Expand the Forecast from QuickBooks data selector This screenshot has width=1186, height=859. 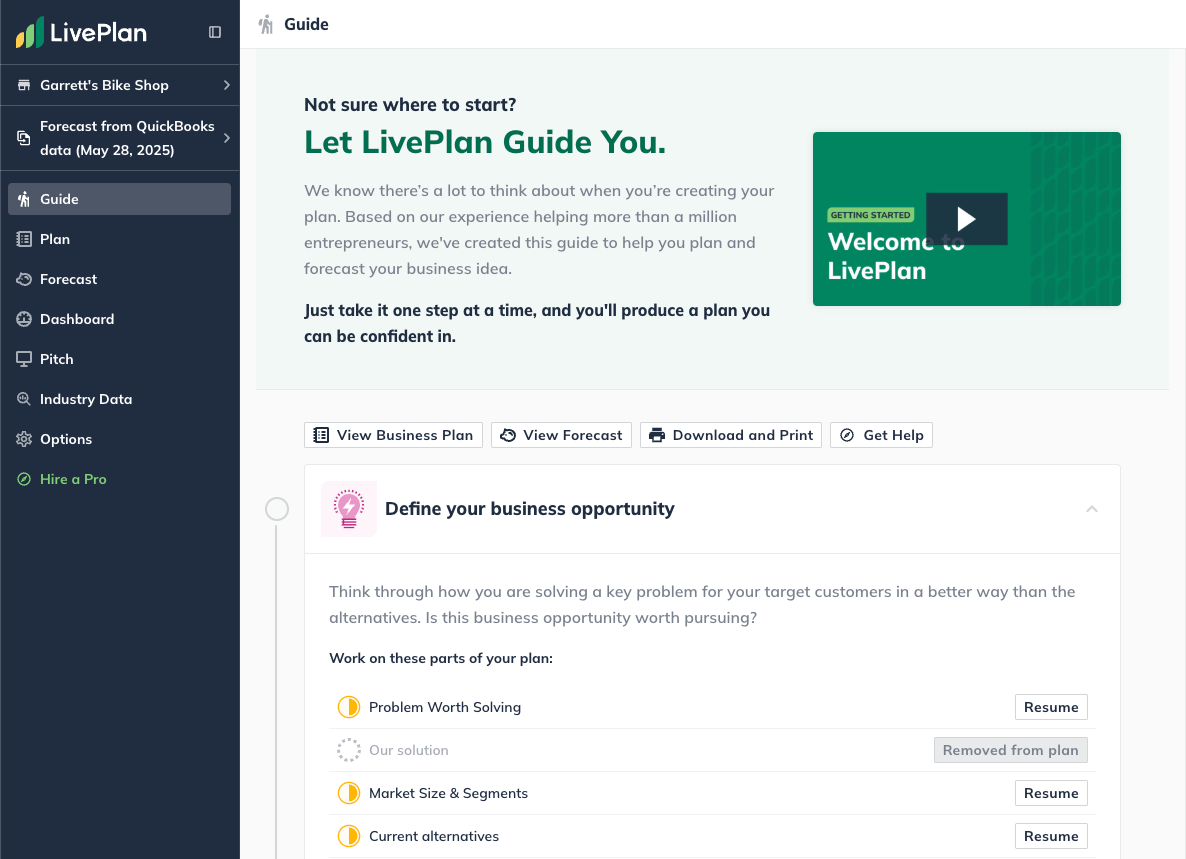click(120, 138)
